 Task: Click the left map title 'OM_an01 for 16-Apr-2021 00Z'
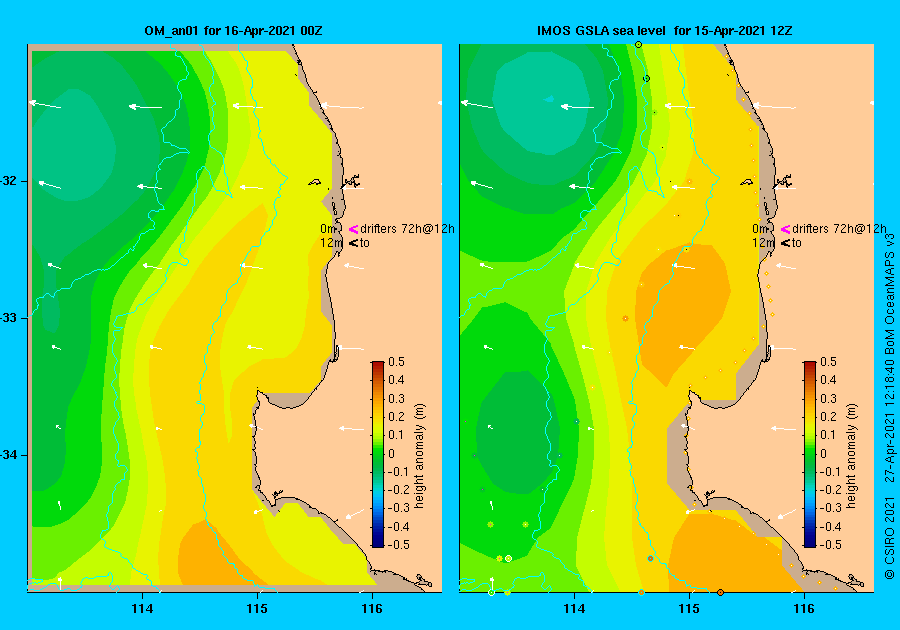(233, 31)
